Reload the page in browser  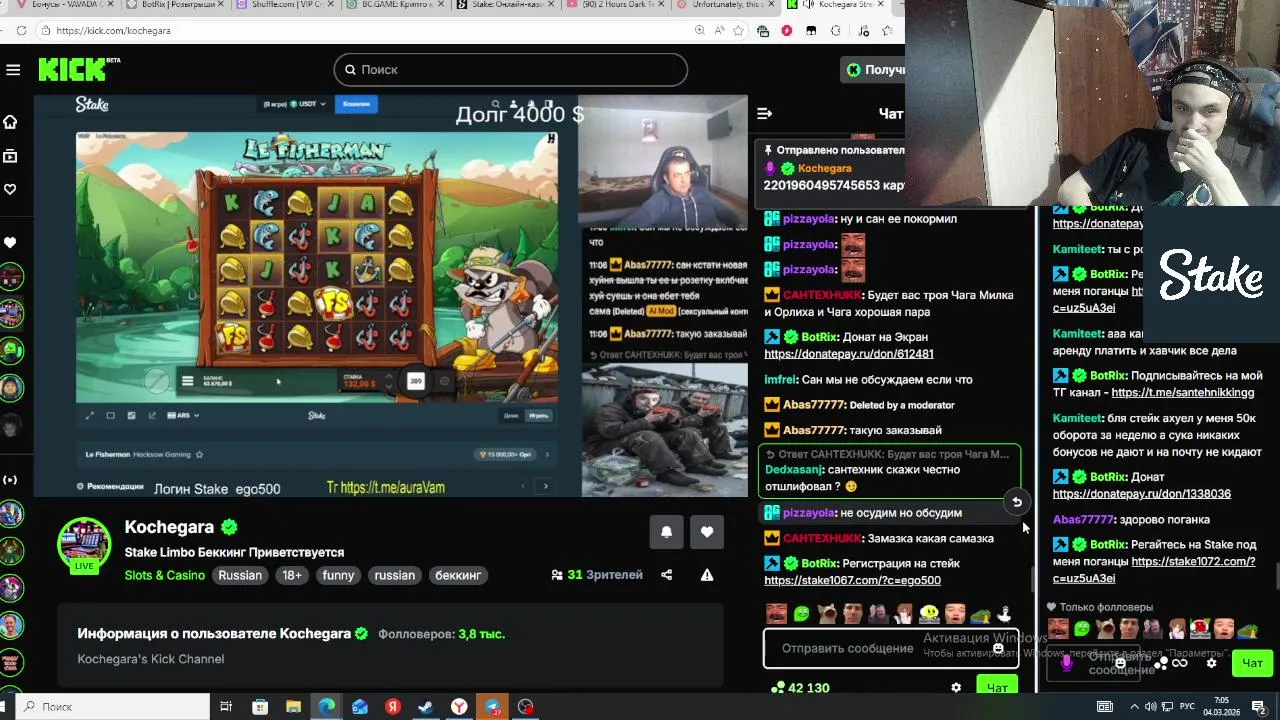(x=21, y=31)
